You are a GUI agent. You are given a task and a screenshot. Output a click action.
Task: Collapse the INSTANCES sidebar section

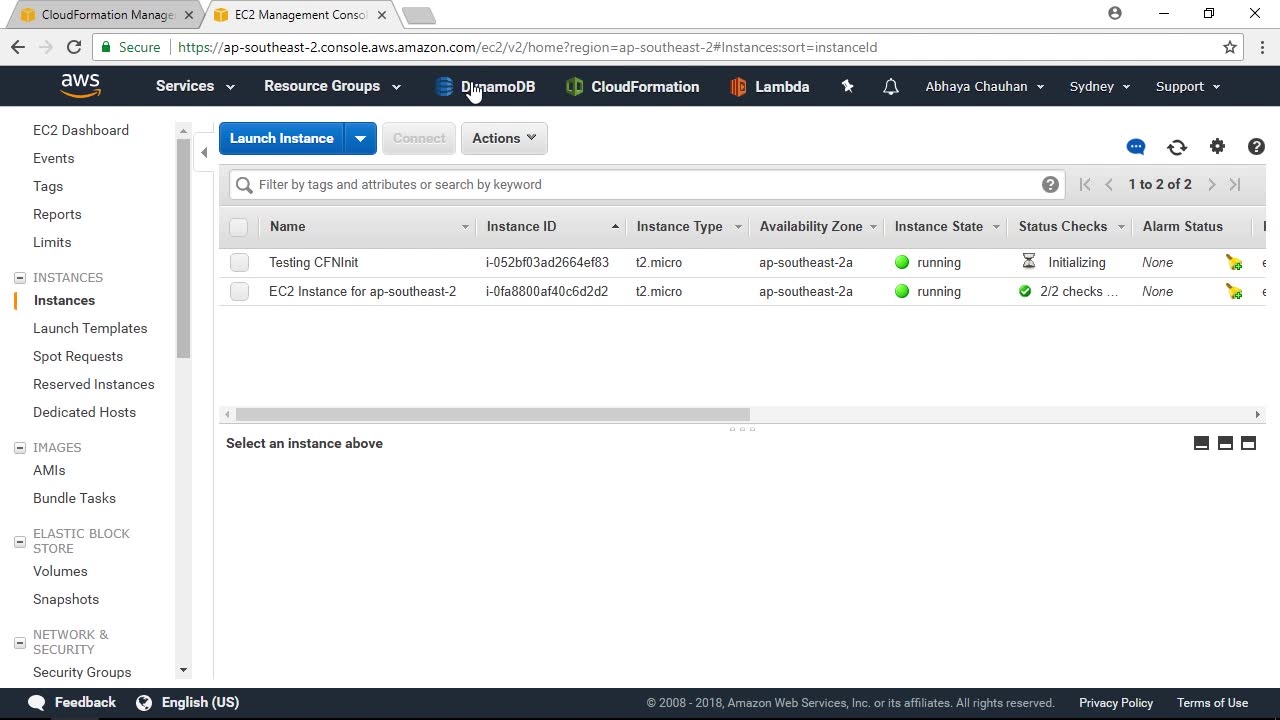(19, 278)
